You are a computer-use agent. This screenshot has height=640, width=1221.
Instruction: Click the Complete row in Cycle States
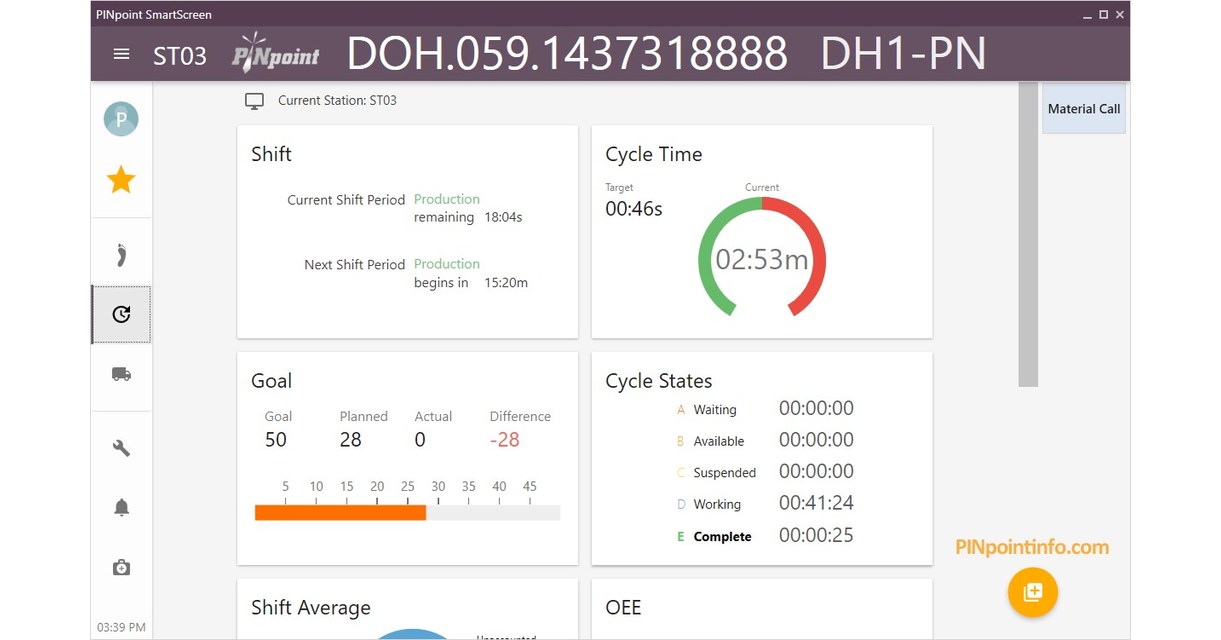[x=762, y=536]
